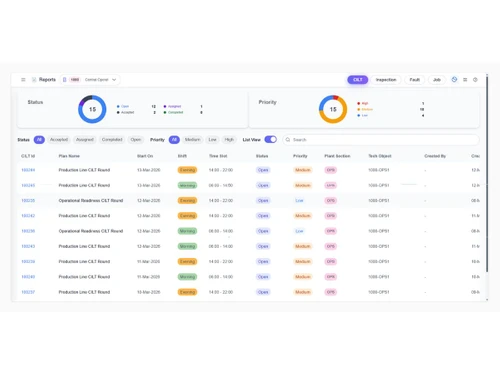Sort by Shift column header
This screenshot has height=375, width=500.
182,156
